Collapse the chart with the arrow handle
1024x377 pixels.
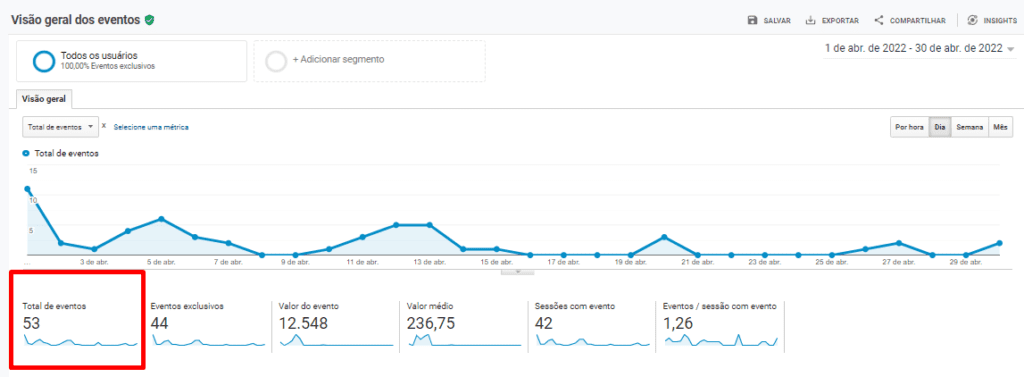coord(517,272)
